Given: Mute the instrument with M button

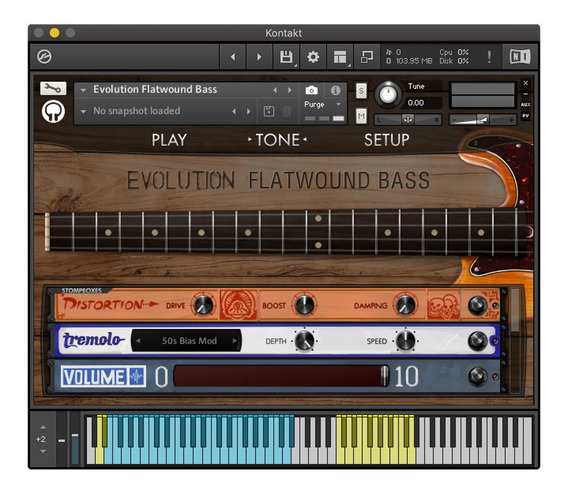Looking at the screenshot, I should [x=361, y=116].
